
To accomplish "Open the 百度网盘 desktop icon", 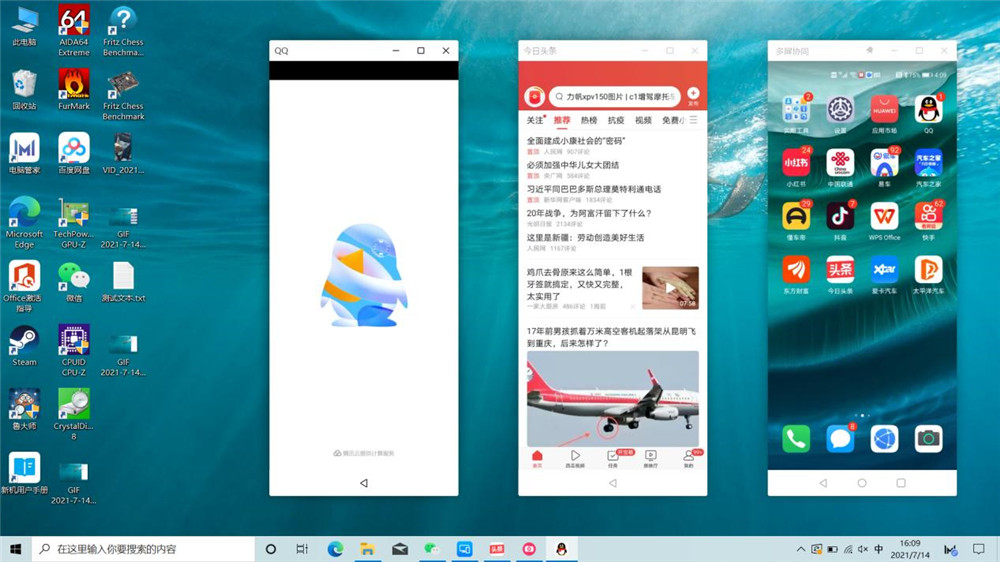I will (74, 153).
